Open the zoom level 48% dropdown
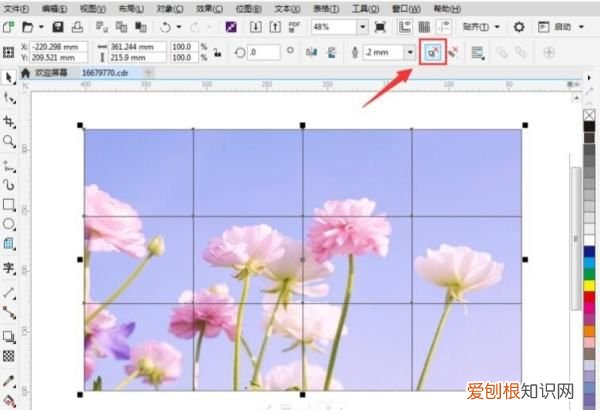The height and width of the screenshot is (410, 600). [x=362, y=27]
